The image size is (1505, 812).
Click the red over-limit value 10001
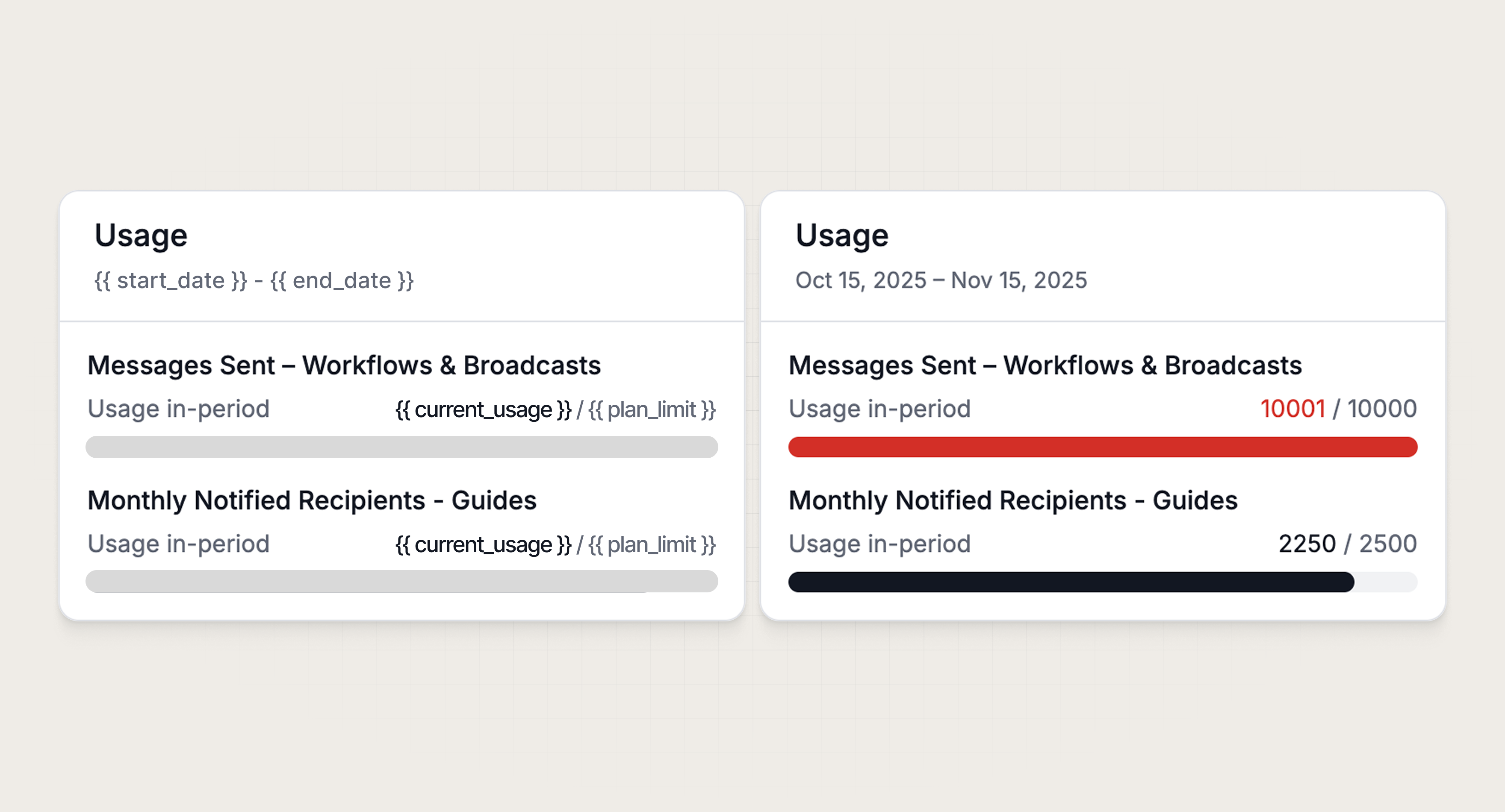1295,409
